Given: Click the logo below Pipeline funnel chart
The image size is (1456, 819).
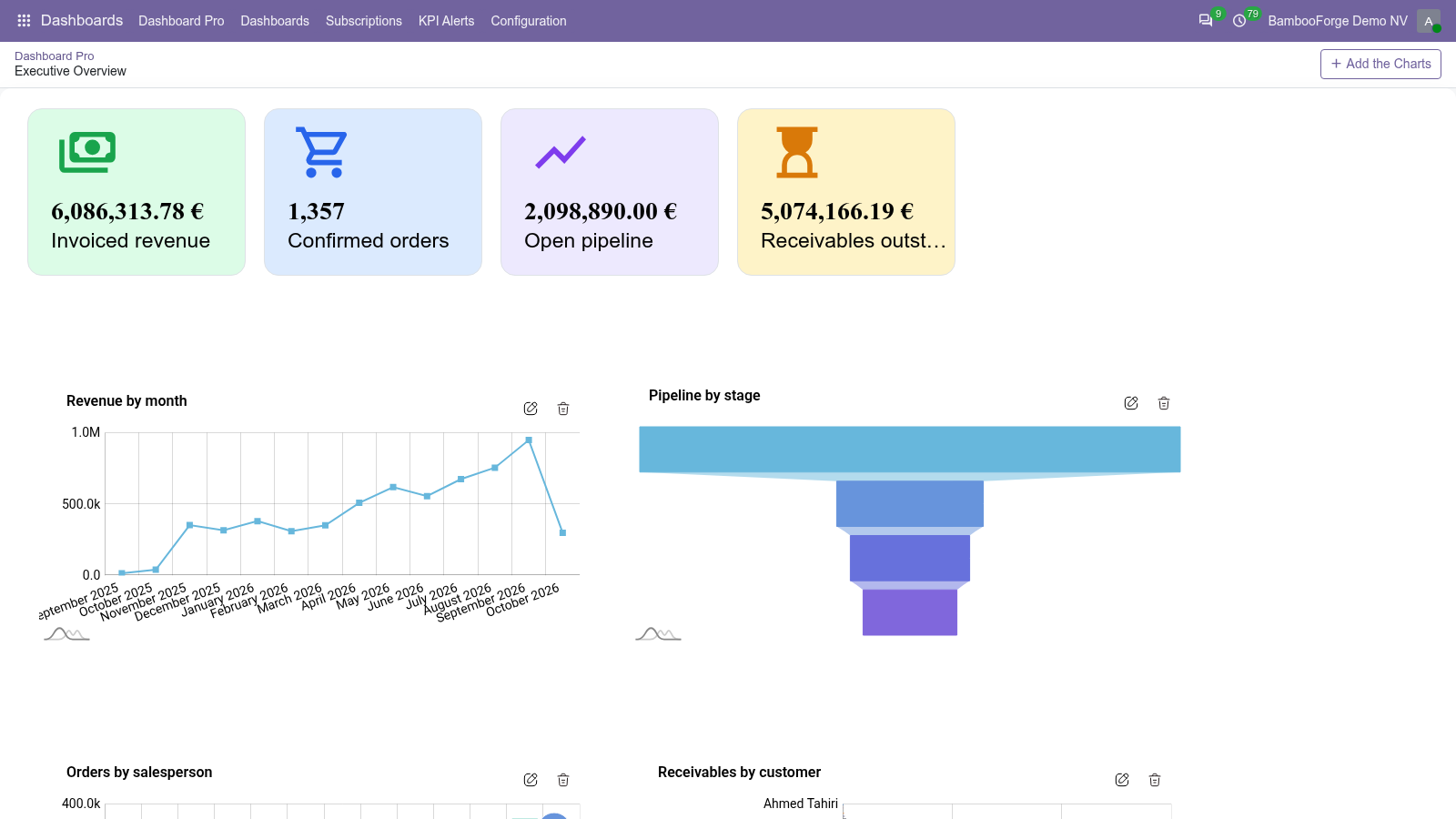Looking at the screenshot, I should pos(658,633).
